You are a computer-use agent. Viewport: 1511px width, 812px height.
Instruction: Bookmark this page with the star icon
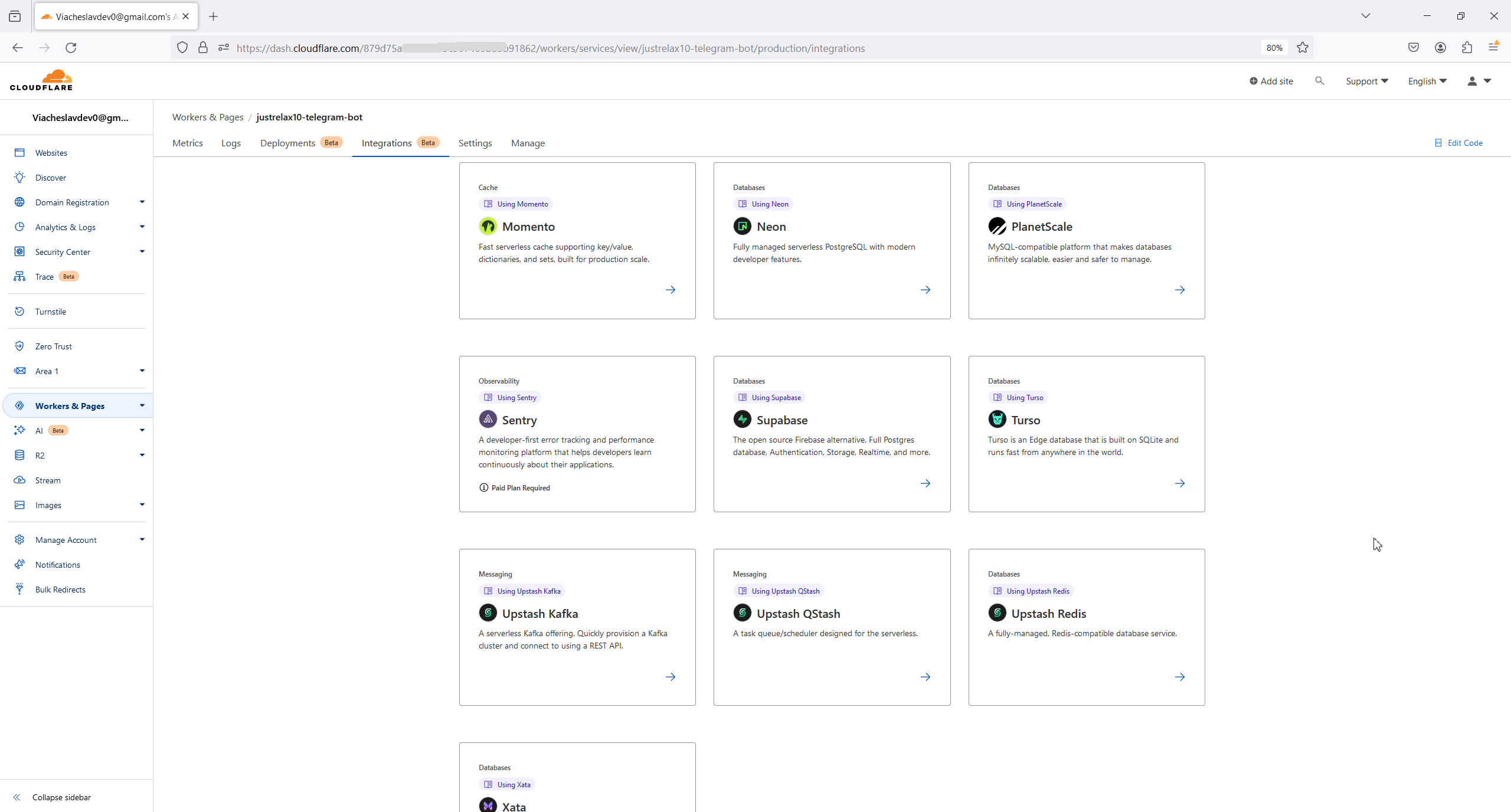(x=1303, y=48)
